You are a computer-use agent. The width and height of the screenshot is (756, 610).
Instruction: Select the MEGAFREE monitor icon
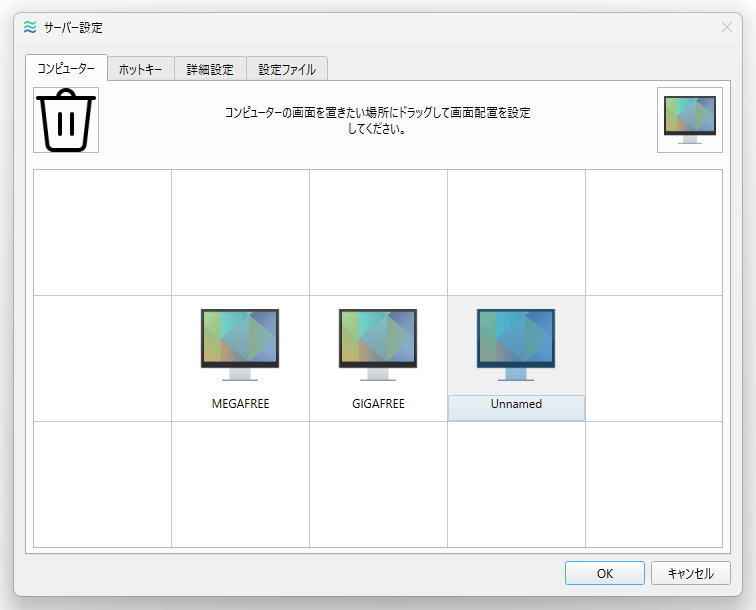pyautogui.click(x=240, y=345)
